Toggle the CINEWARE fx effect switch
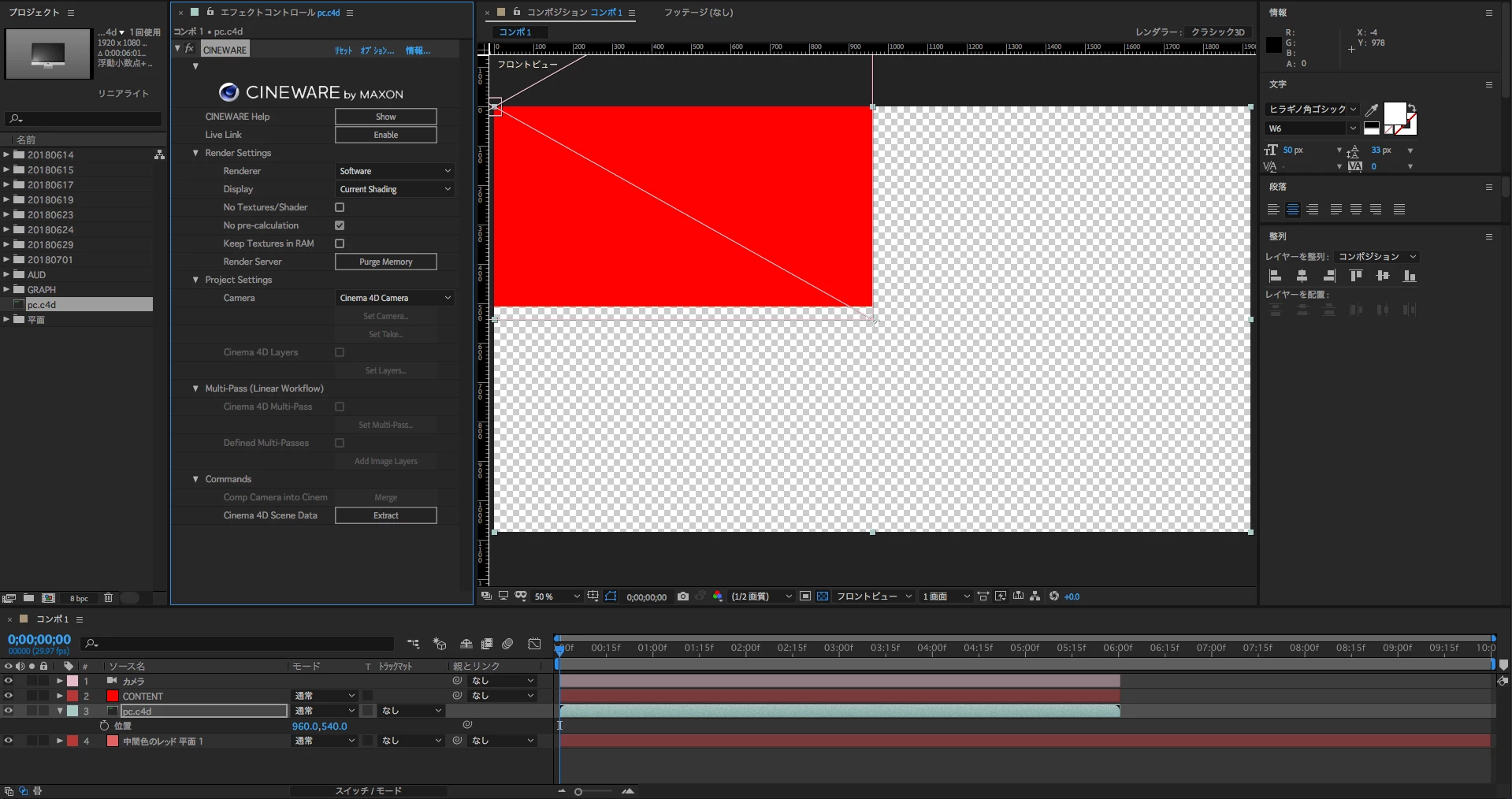This screenshot has width=1512, height=799. [189, 49]
